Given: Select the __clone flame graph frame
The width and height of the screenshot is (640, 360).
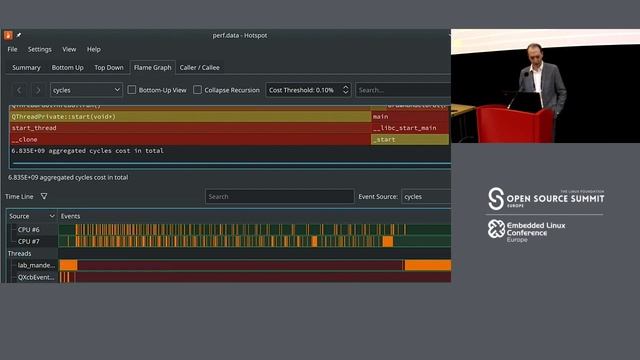Looking at the screenshot, I should [190, 140].
